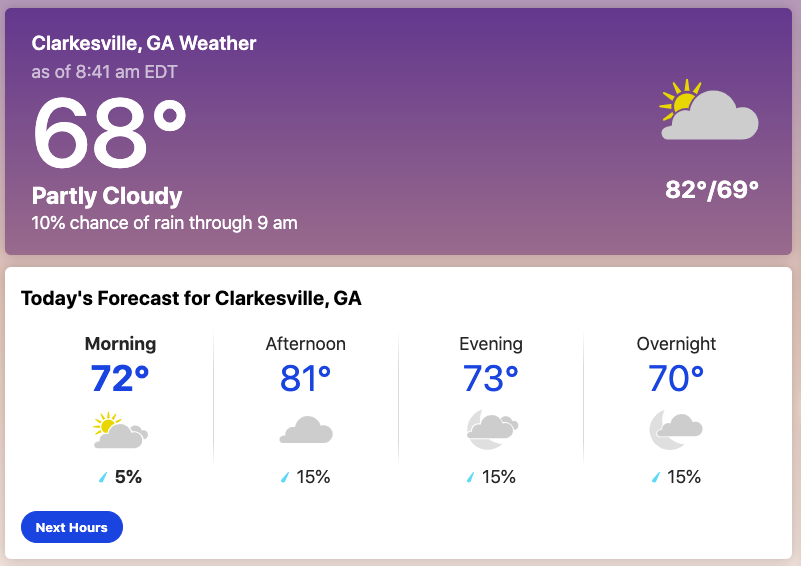Click the raindrop icon under Overnight
Screen dimensions: 801x566
coord(656,477)
